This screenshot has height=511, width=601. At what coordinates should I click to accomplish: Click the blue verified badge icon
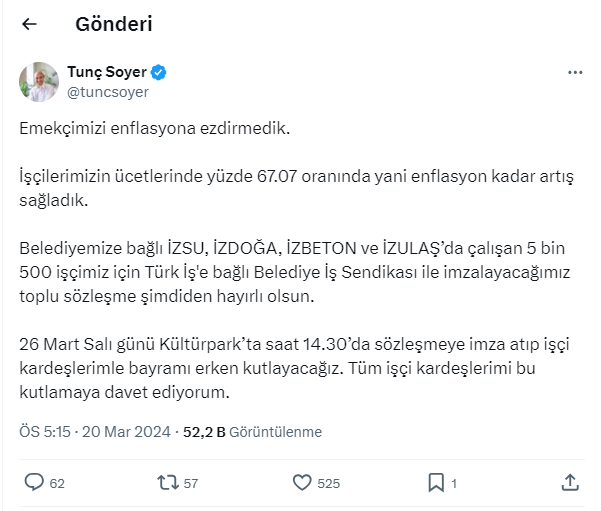(x=159, y=73)
